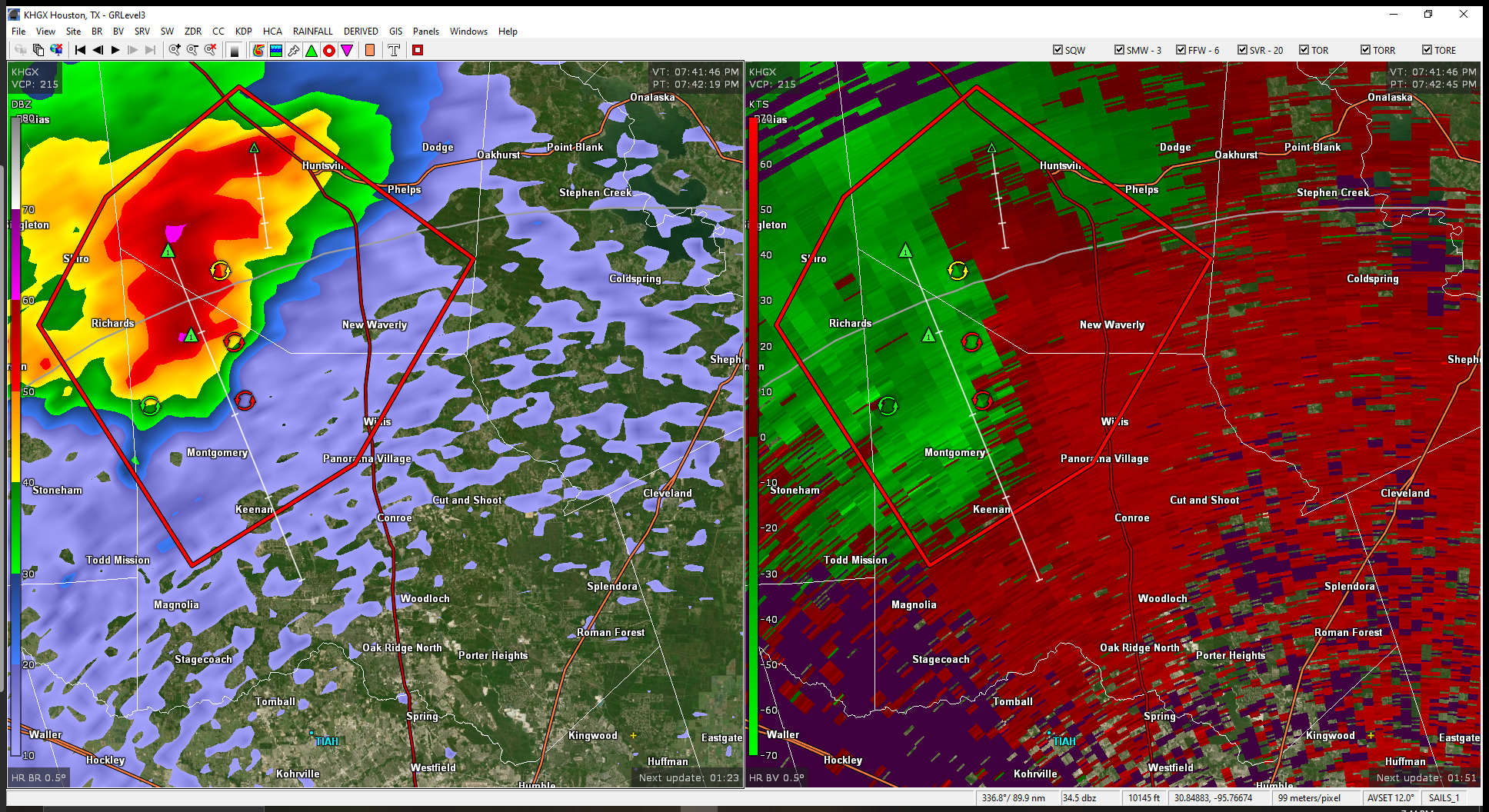Play the radar animation loop
This screenshot has width=1489, height=812.
[115, 50]
